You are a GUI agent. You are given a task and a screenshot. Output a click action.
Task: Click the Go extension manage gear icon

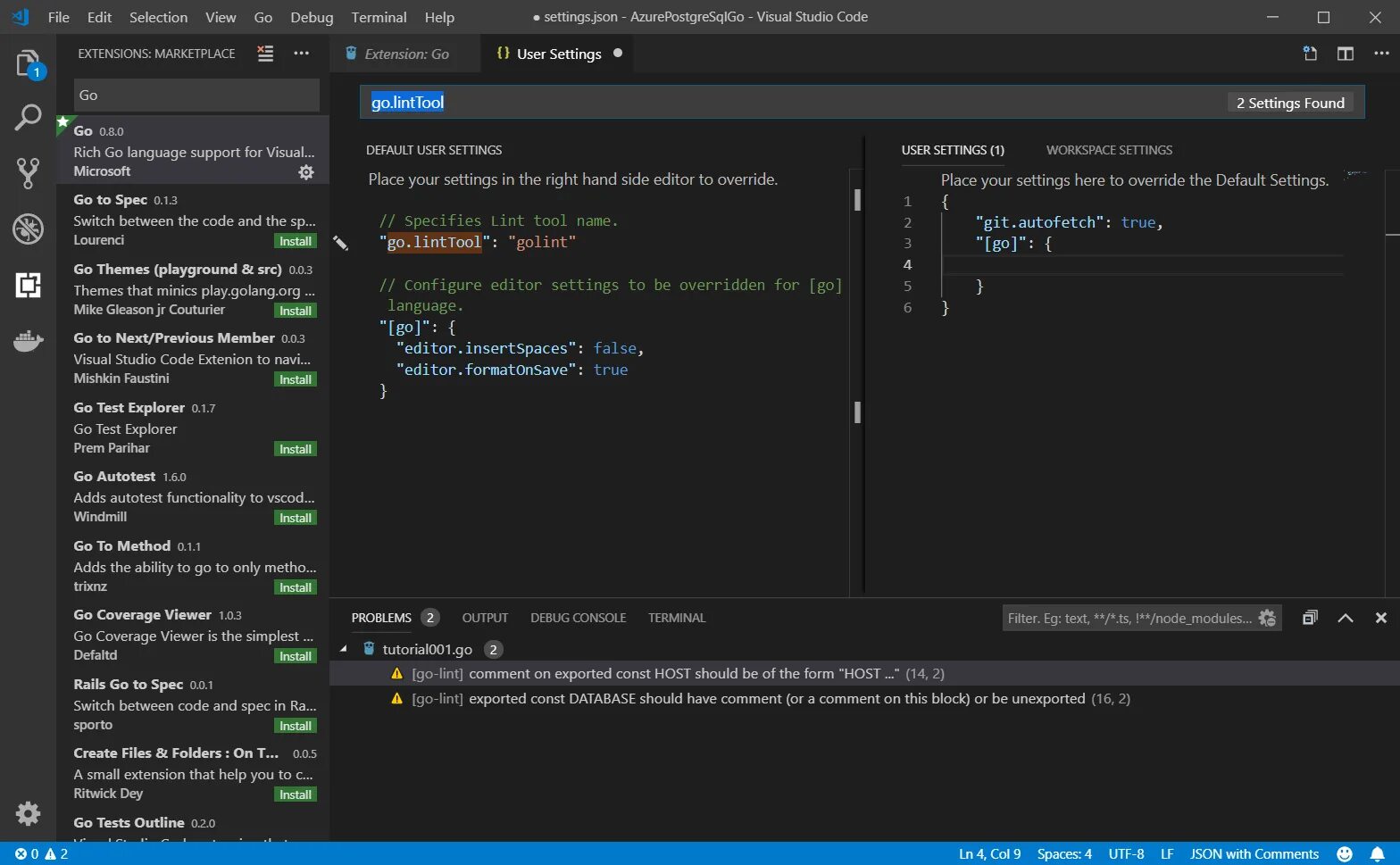click(x=306, y=172)
